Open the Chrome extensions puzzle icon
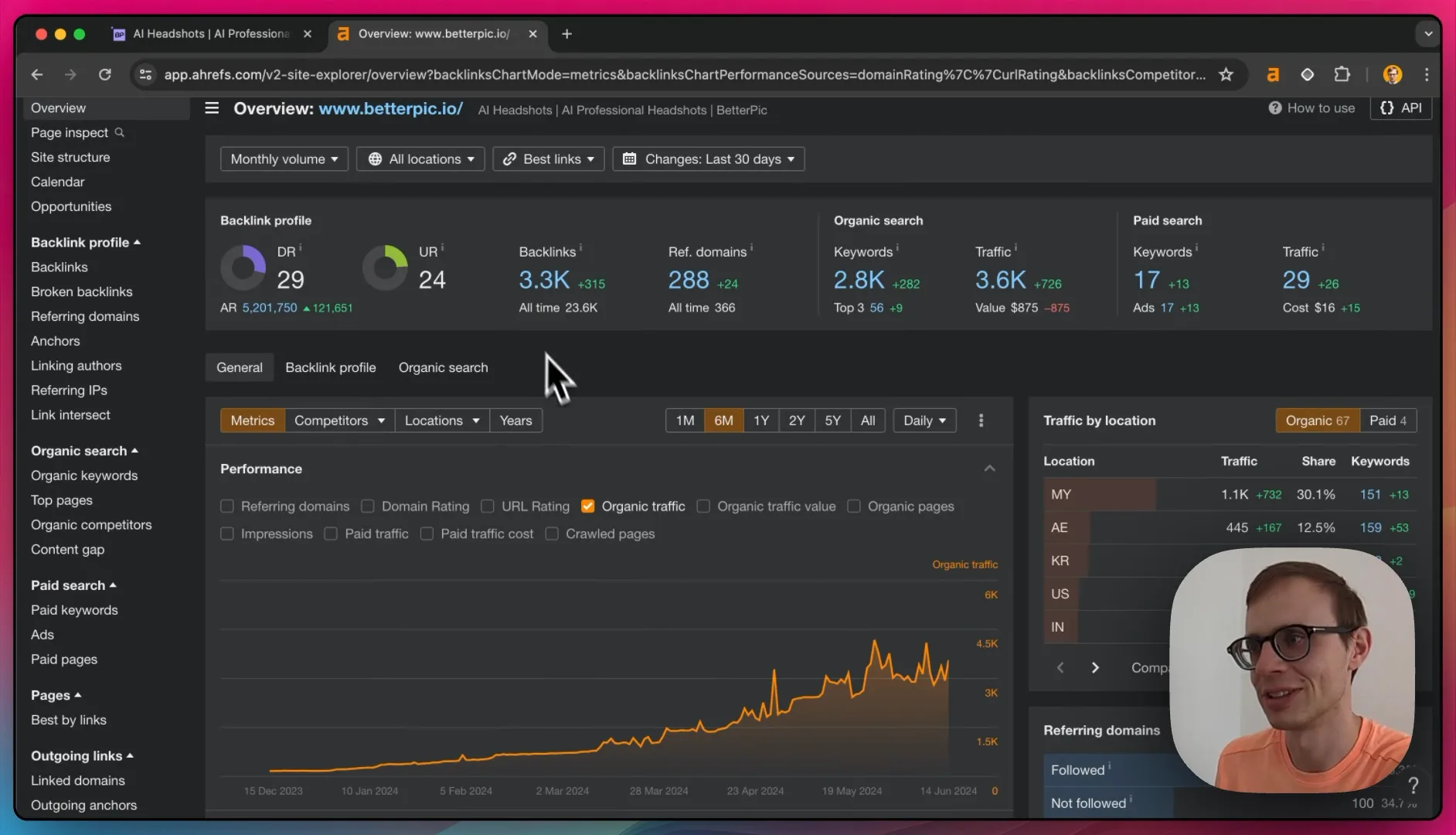Image resolution: width=1456 pixels, height=835 pixels. pos(1342,74)
